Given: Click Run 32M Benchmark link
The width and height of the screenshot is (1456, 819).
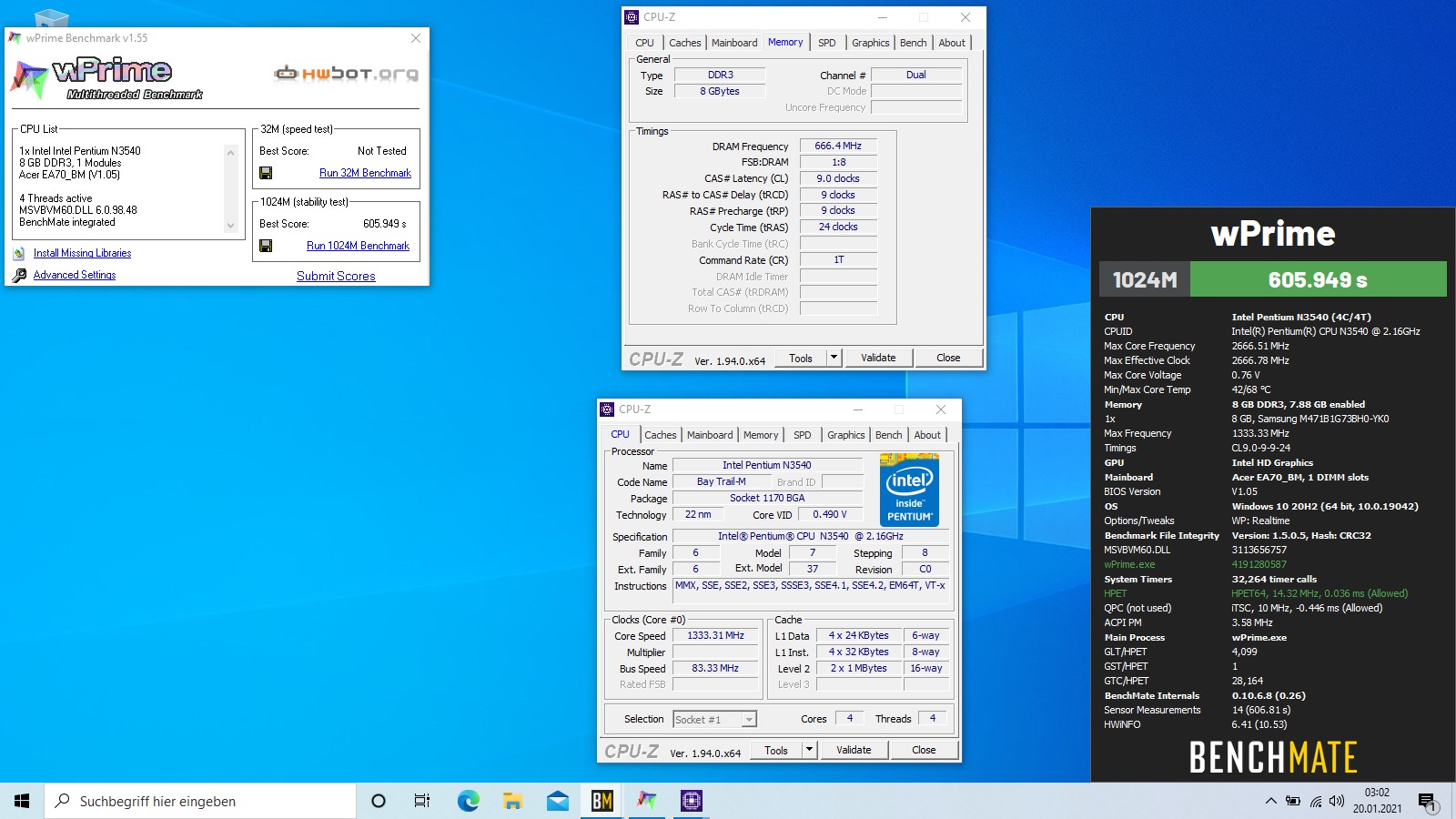Looking at the screenshot, I should click(x=365, y=173).
